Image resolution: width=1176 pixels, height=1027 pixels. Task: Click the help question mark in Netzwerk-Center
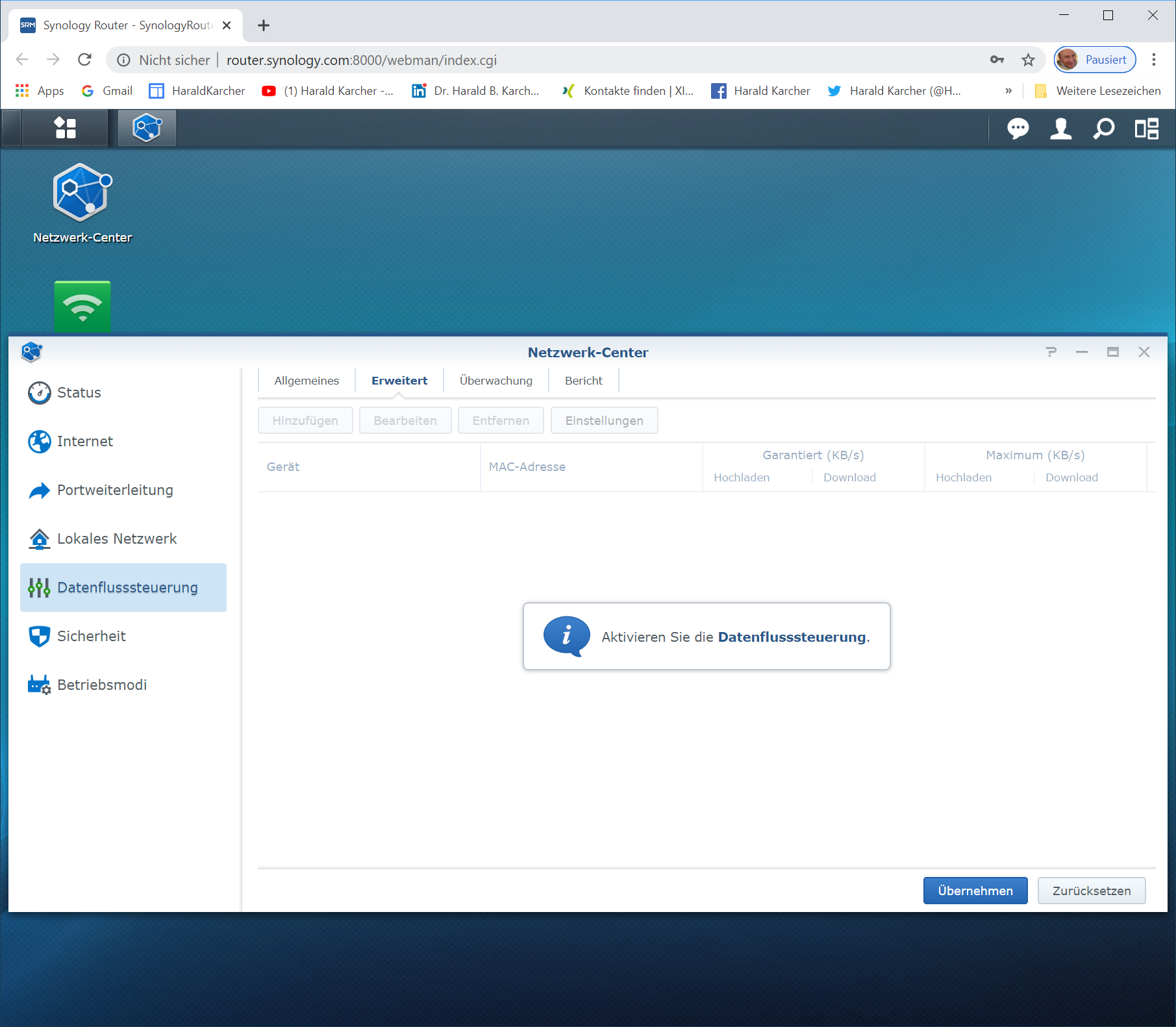coord(1051,352)
